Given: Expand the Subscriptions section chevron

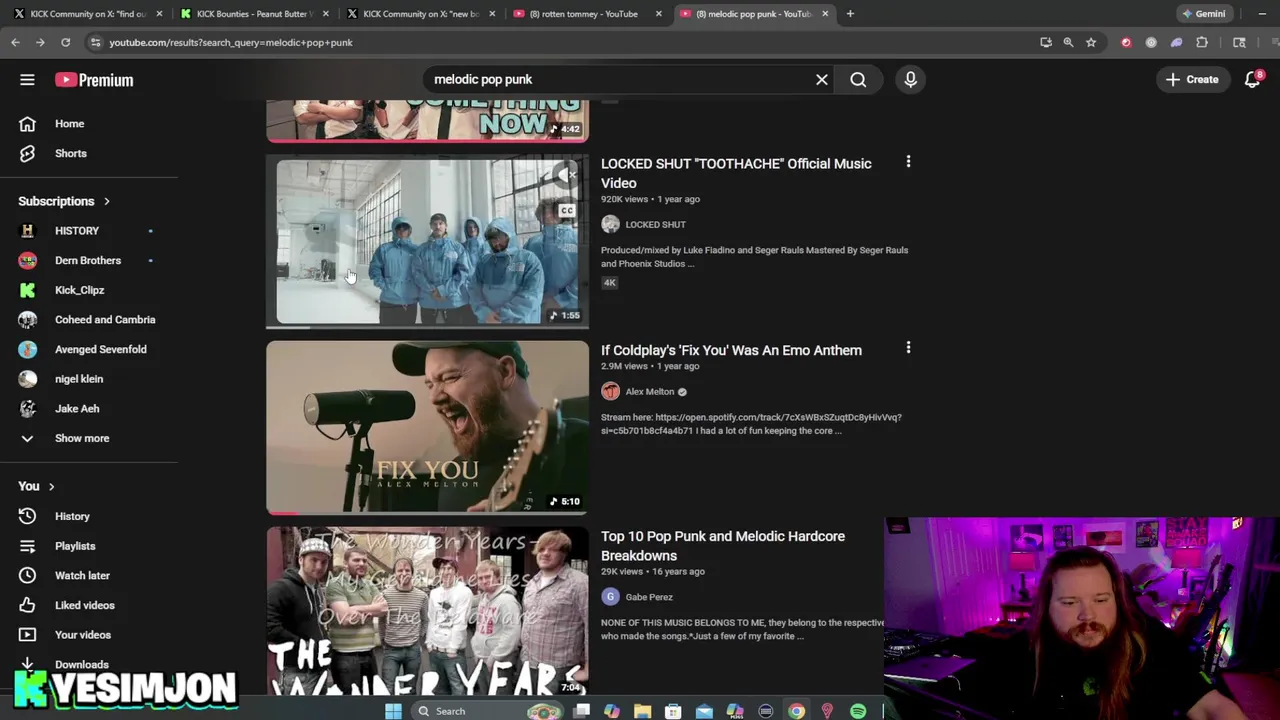Looking at the screenshot, I should (x=107, y=201).
